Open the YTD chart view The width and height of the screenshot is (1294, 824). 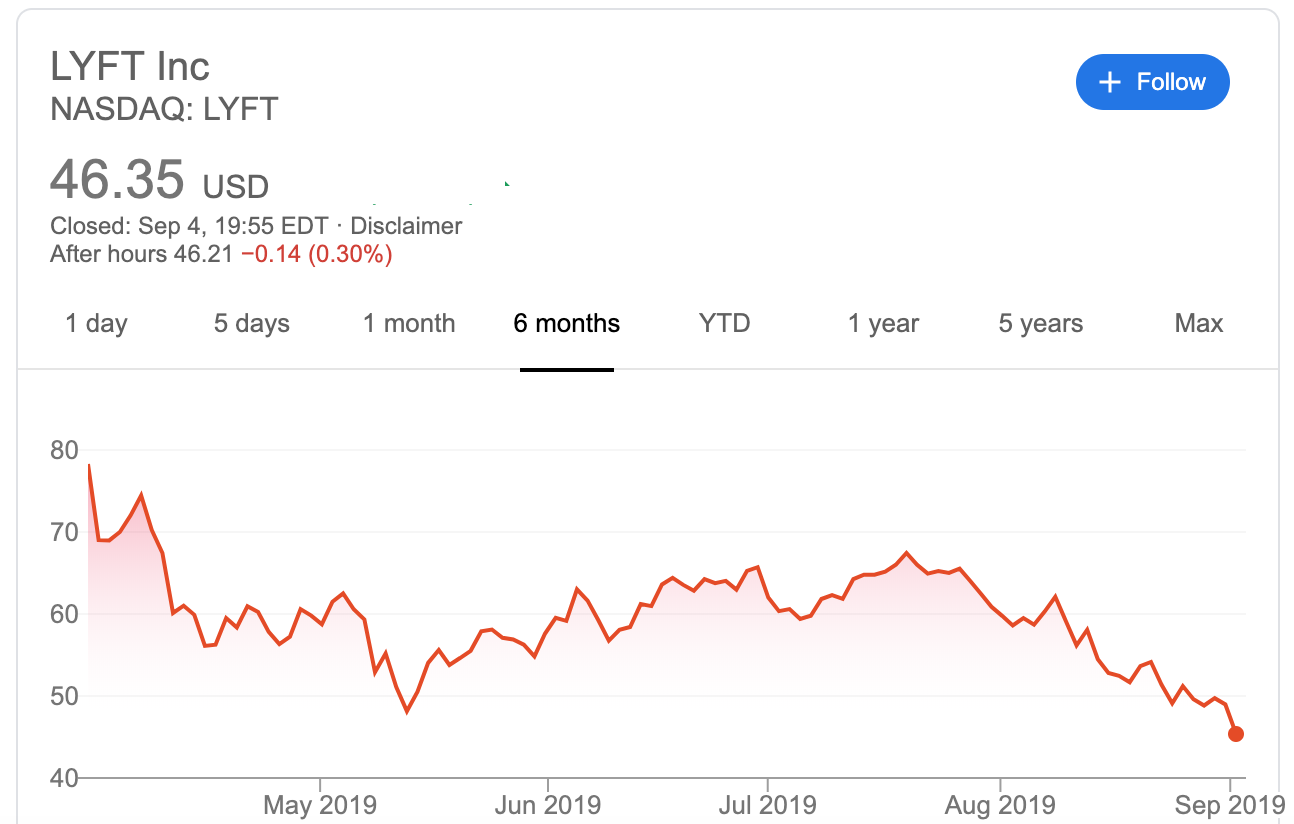(x=724, y=324)
